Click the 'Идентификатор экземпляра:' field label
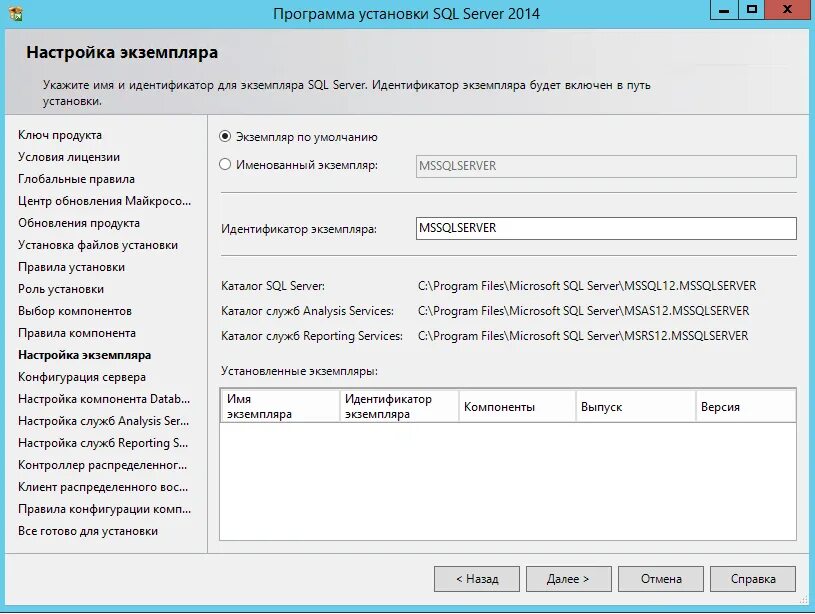Viewport: 815px width, 614px height. point(299,229)
